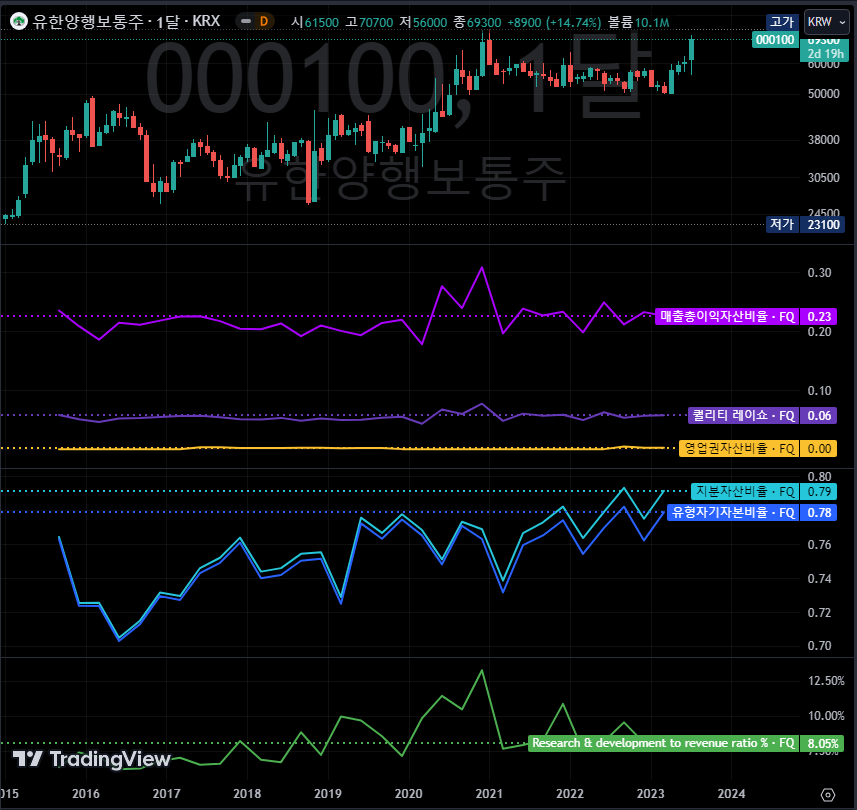Click the orange D data-status badge

(264, 22)
